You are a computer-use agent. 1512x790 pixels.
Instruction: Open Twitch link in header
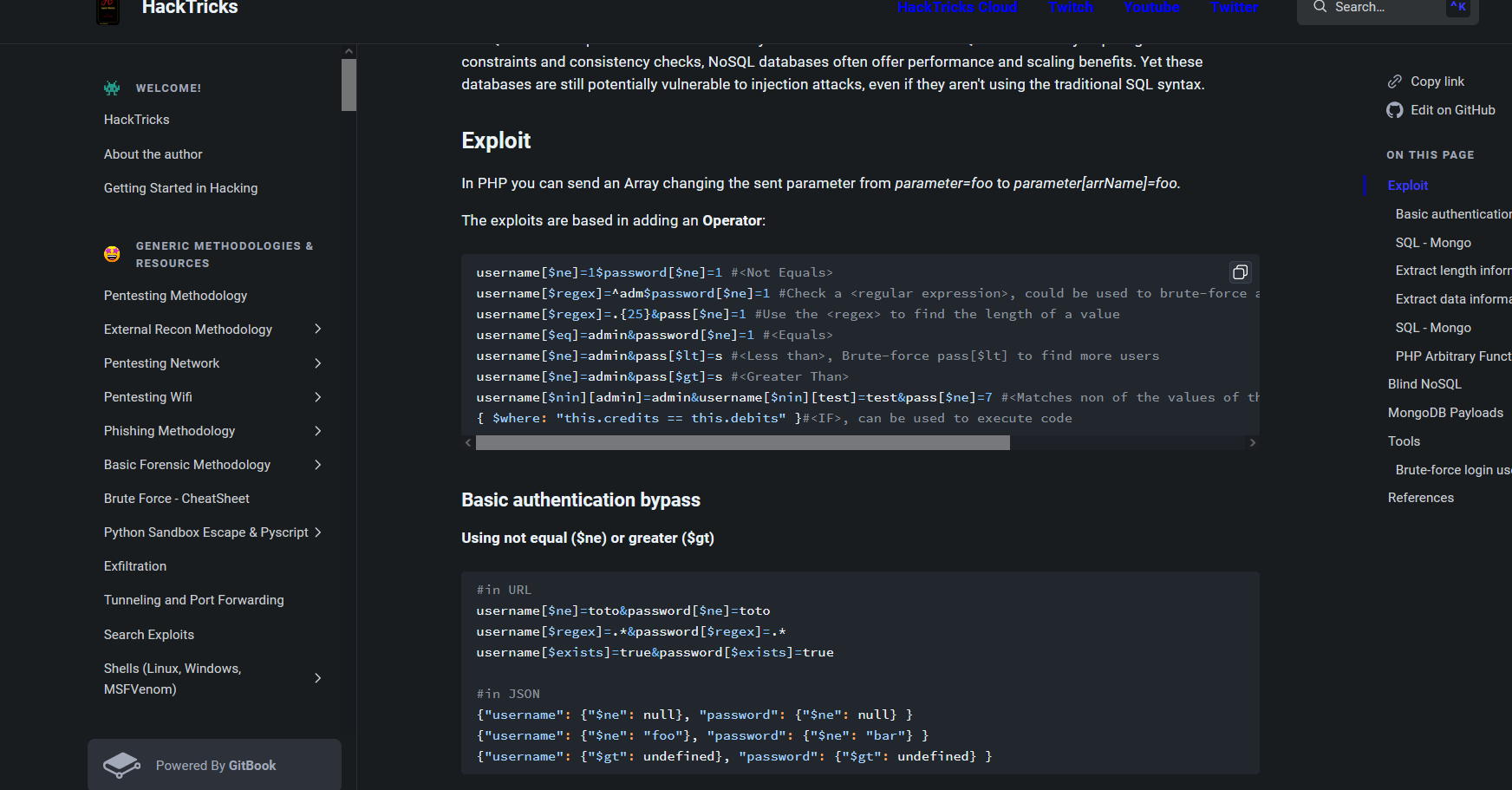[1071, 7]
